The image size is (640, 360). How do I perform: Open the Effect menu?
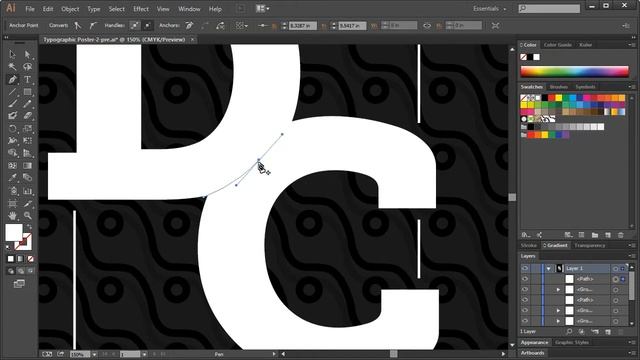141,9
